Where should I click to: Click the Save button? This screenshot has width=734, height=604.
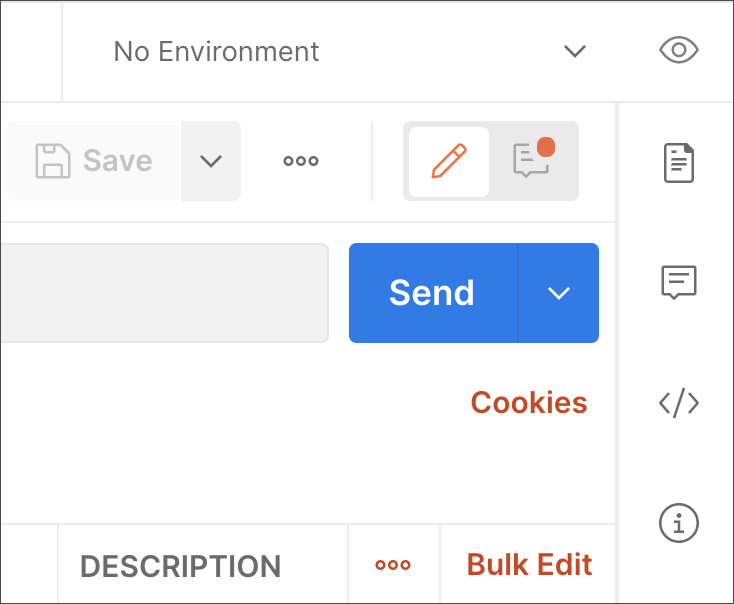[x=93, y=161]
